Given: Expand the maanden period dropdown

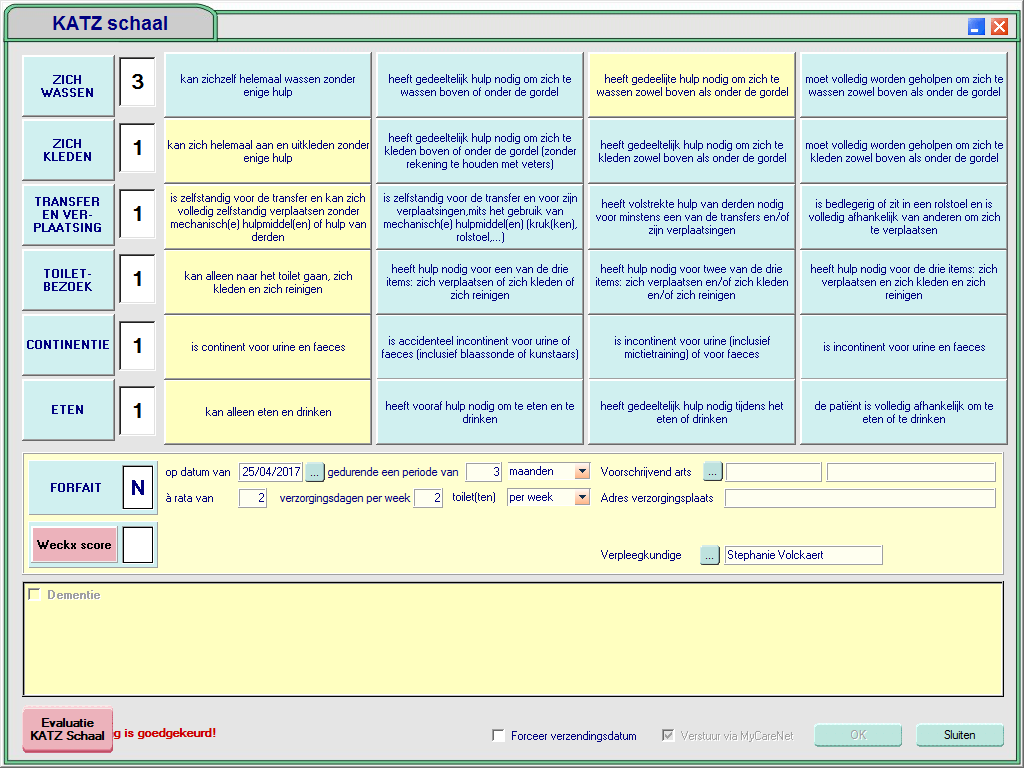Looking at the screenshot, I should coord(582,472).
